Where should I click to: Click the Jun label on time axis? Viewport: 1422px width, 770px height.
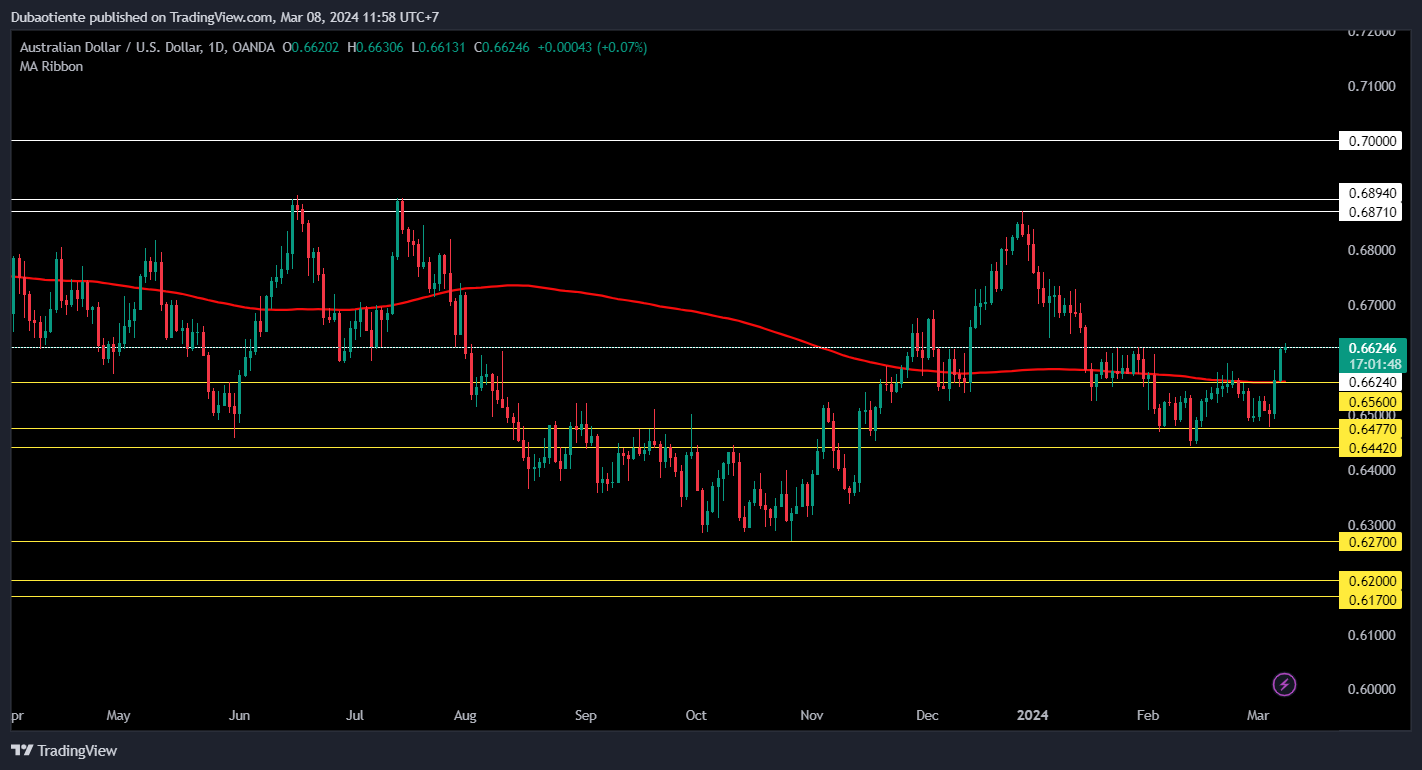tap(239, 716)
